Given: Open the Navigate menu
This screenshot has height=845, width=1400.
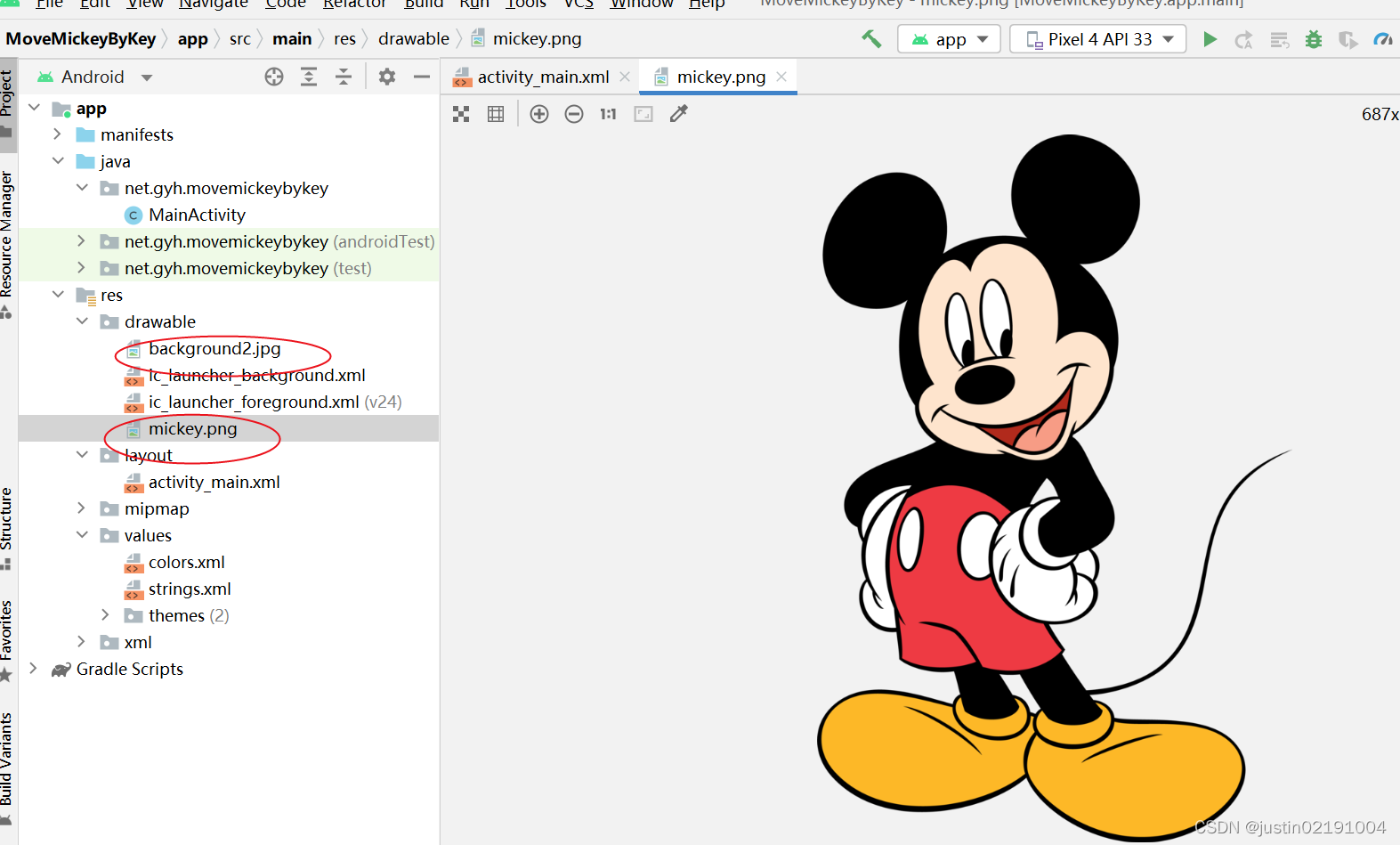Looking at the screenshot, I should pyautogui.click(x=214, y=4).
